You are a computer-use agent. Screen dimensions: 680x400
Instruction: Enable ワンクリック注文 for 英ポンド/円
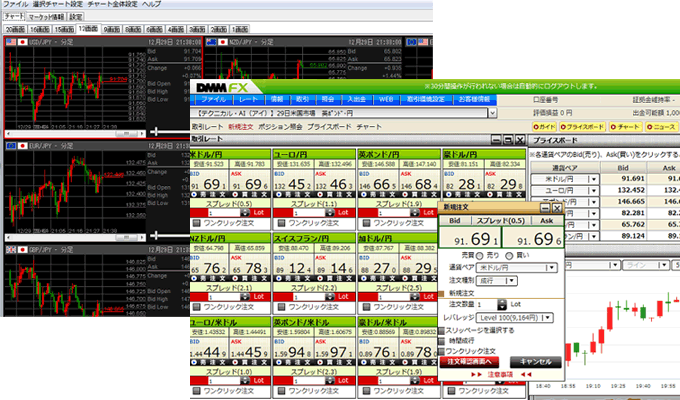[366, 223]
